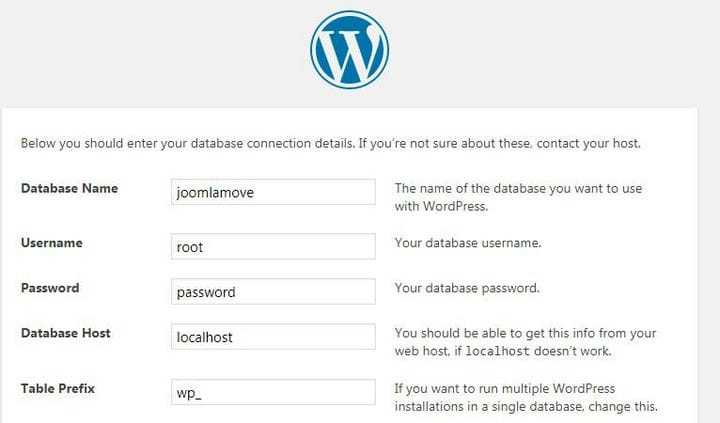Click on the word 'password' in the field
The image size is (720, 423).
206,293
